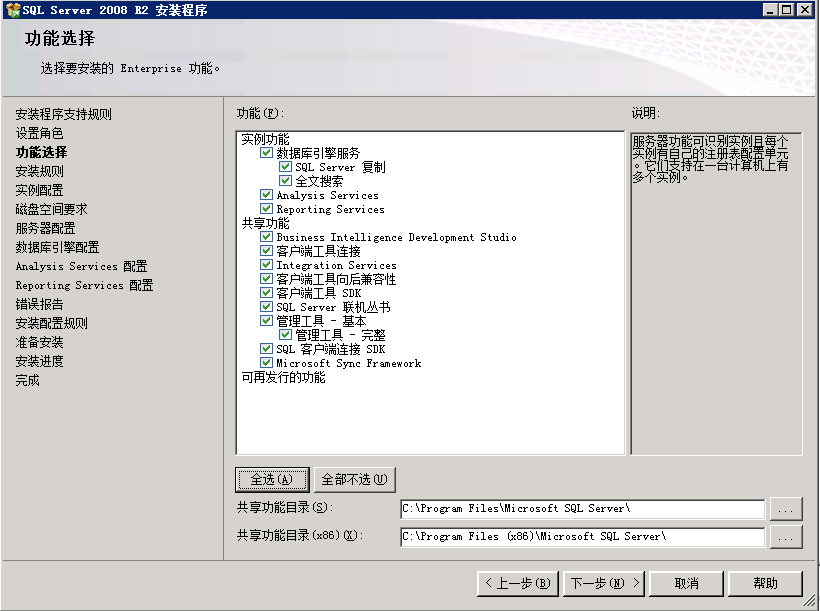820x611 pixels.
Task: Toggle the Integration Services checkbox
Action: (266, 266)
